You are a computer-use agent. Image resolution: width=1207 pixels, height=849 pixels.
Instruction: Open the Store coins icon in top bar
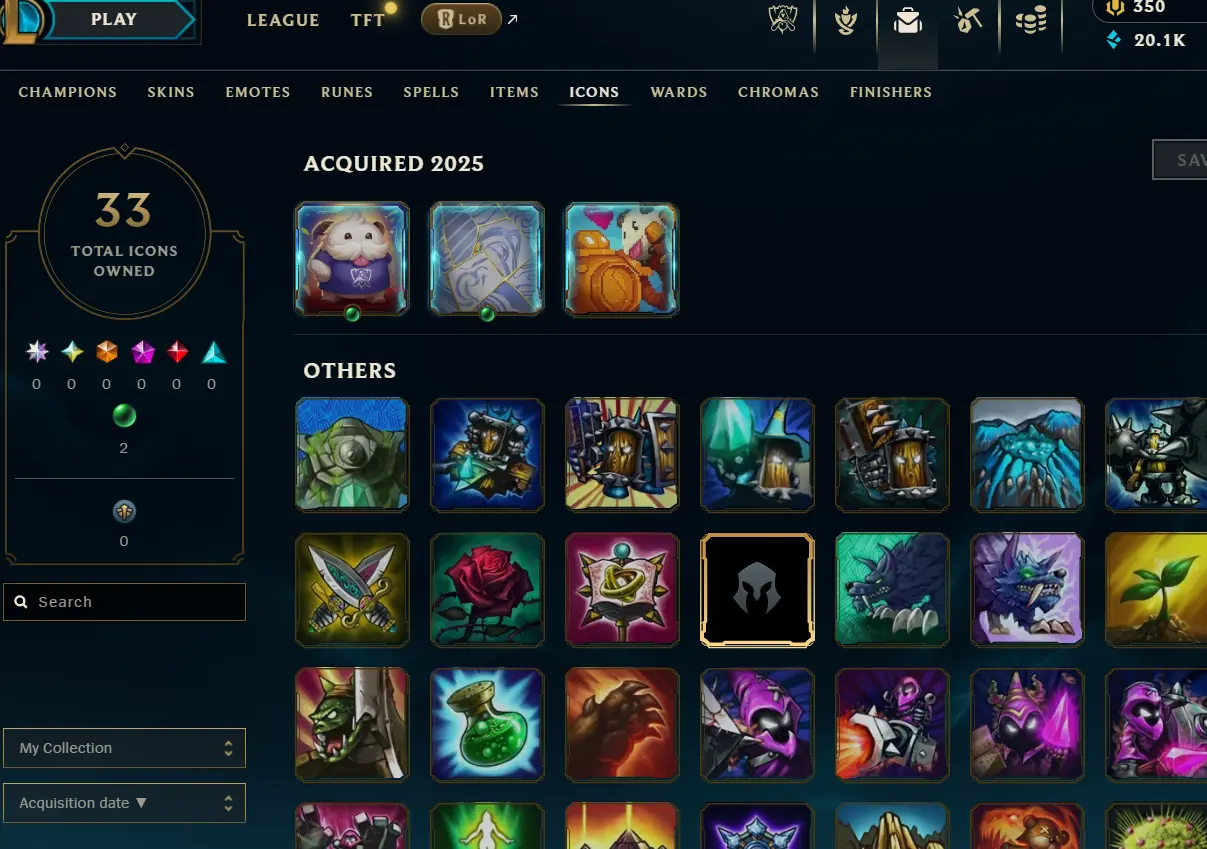click(x=1031, y=20)
